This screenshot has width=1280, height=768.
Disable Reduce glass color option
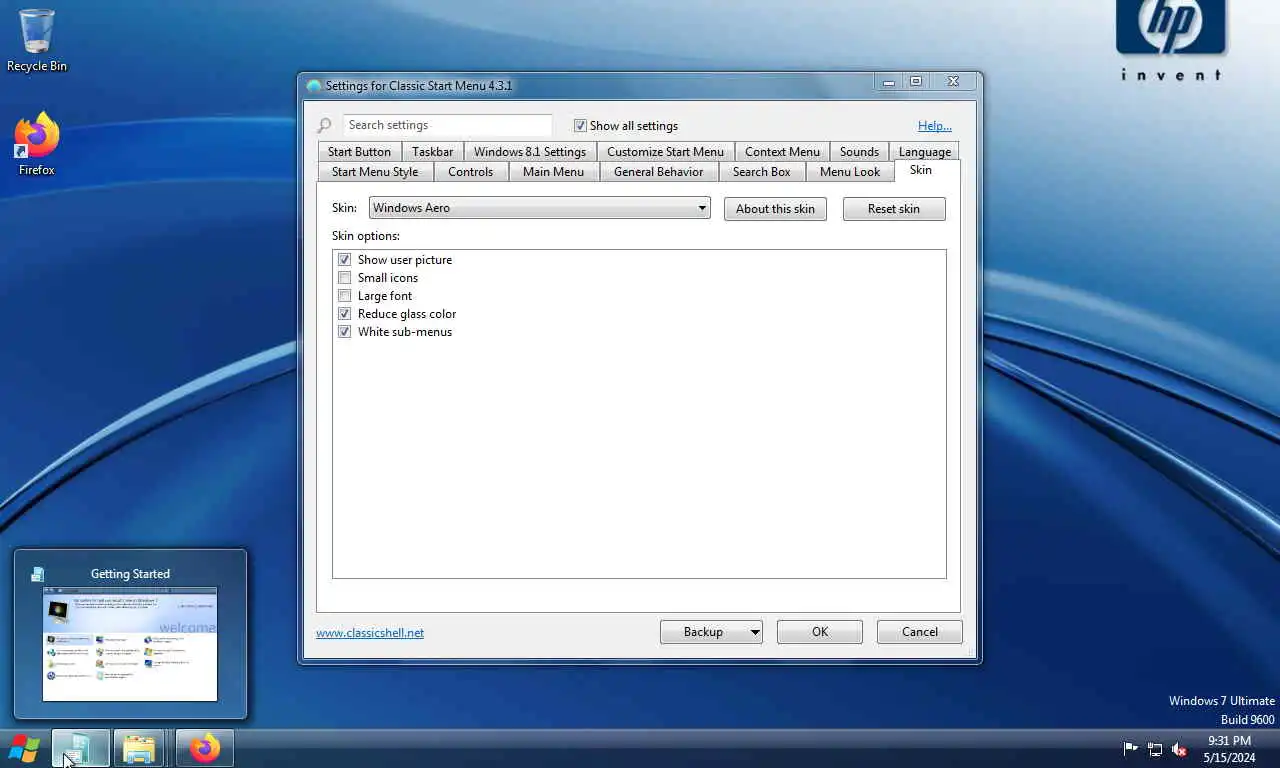coord(345,314)
